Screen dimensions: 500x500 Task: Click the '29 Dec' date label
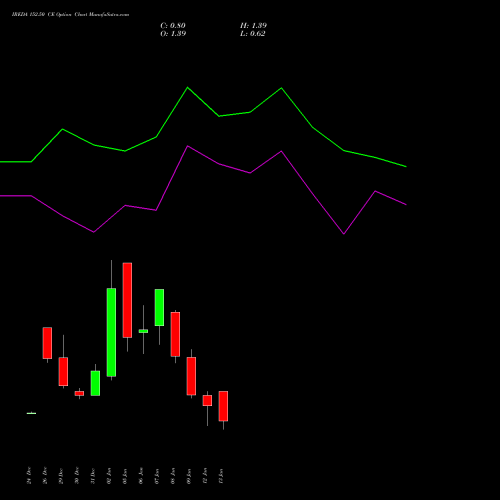coord(61,475)
